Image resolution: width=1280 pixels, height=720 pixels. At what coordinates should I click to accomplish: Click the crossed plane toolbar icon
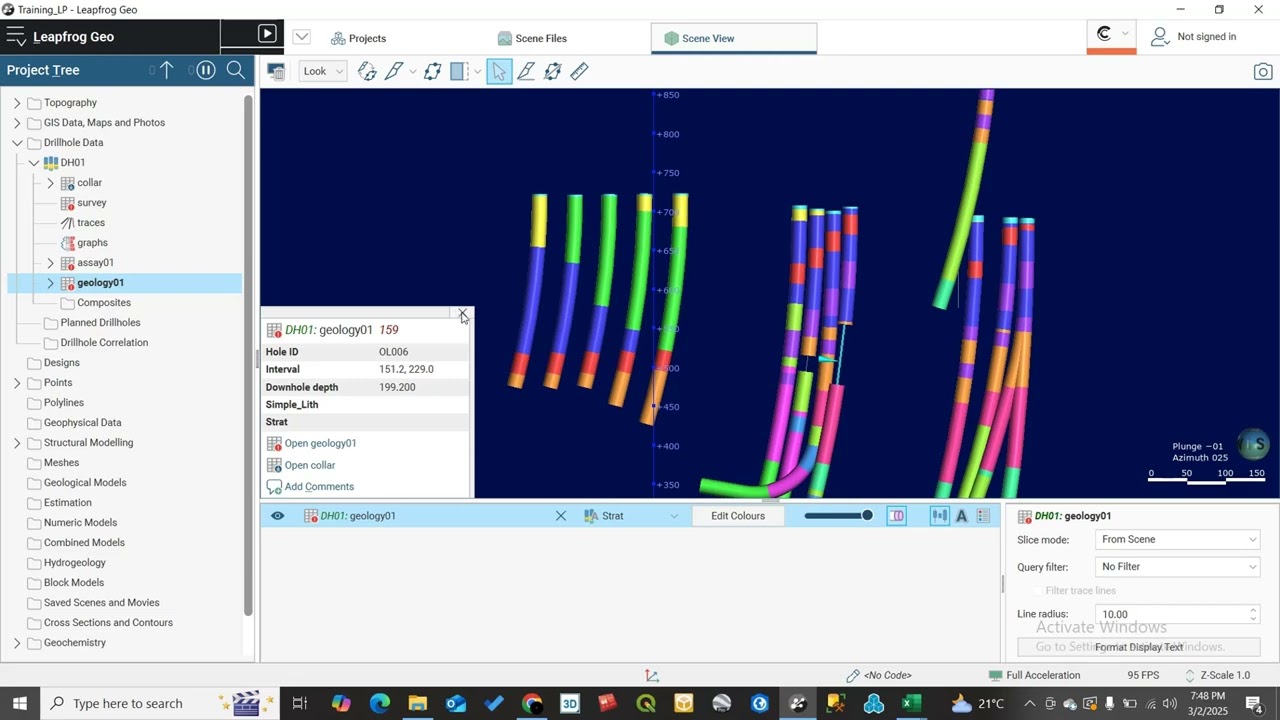[552, 71]
